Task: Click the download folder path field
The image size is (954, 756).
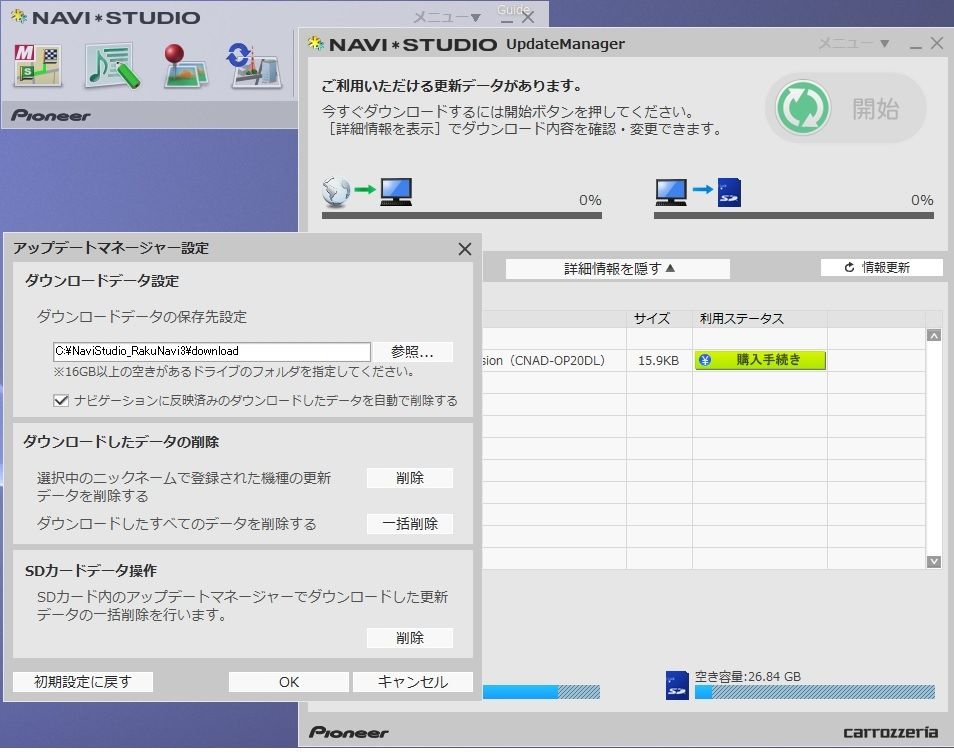Action: coord(212,351)
